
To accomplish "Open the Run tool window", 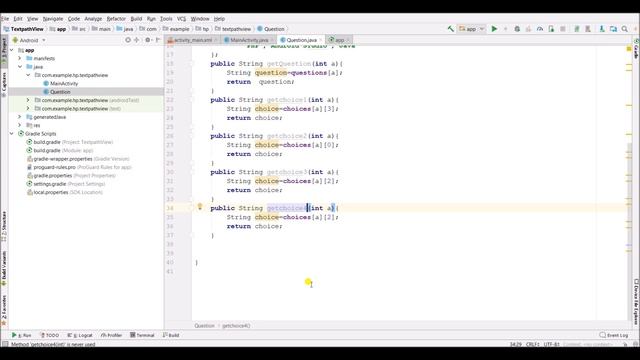I will [x=22, y=335].
